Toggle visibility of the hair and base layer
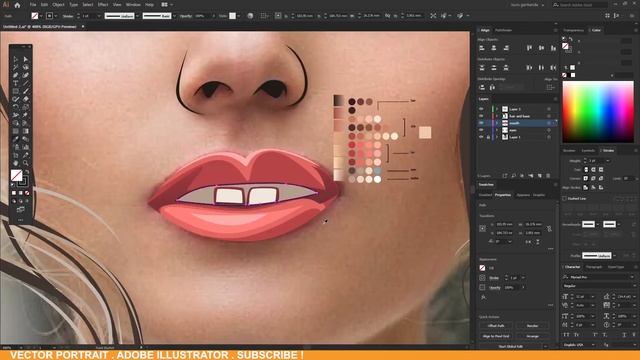The image size is (640, 360). 481,116
